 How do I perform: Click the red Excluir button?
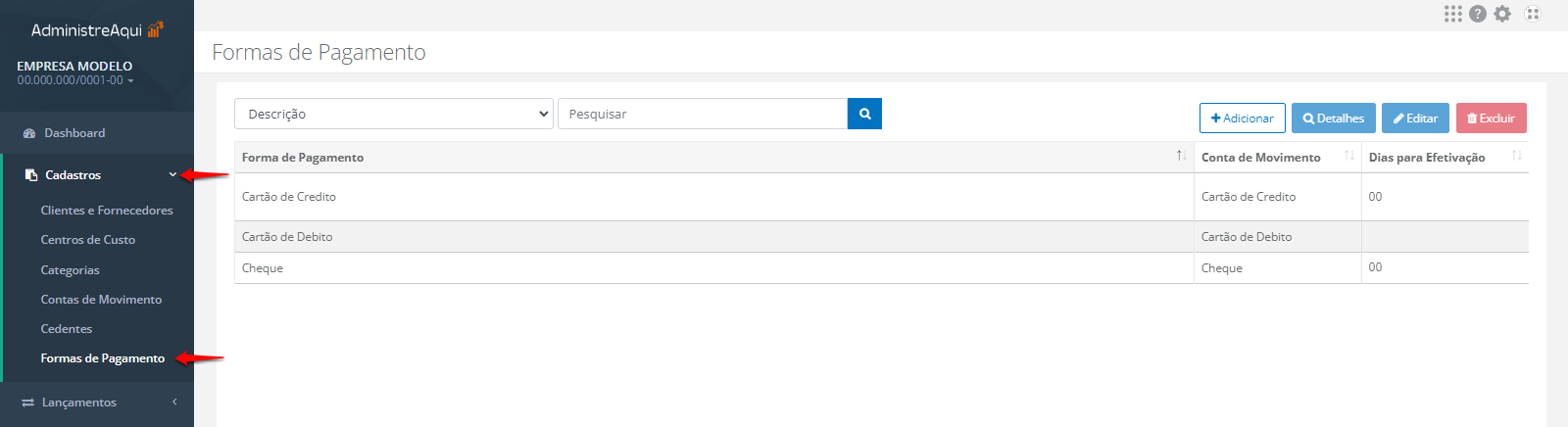click(x=1492, y=119)
